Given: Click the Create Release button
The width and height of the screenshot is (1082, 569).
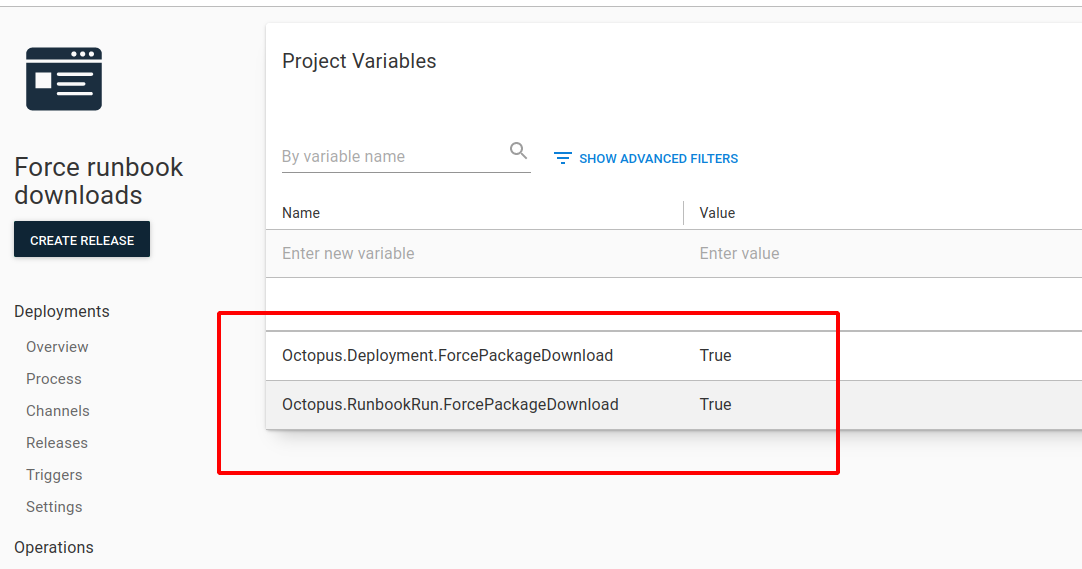Looking at the screenshot, I should 82,239.
